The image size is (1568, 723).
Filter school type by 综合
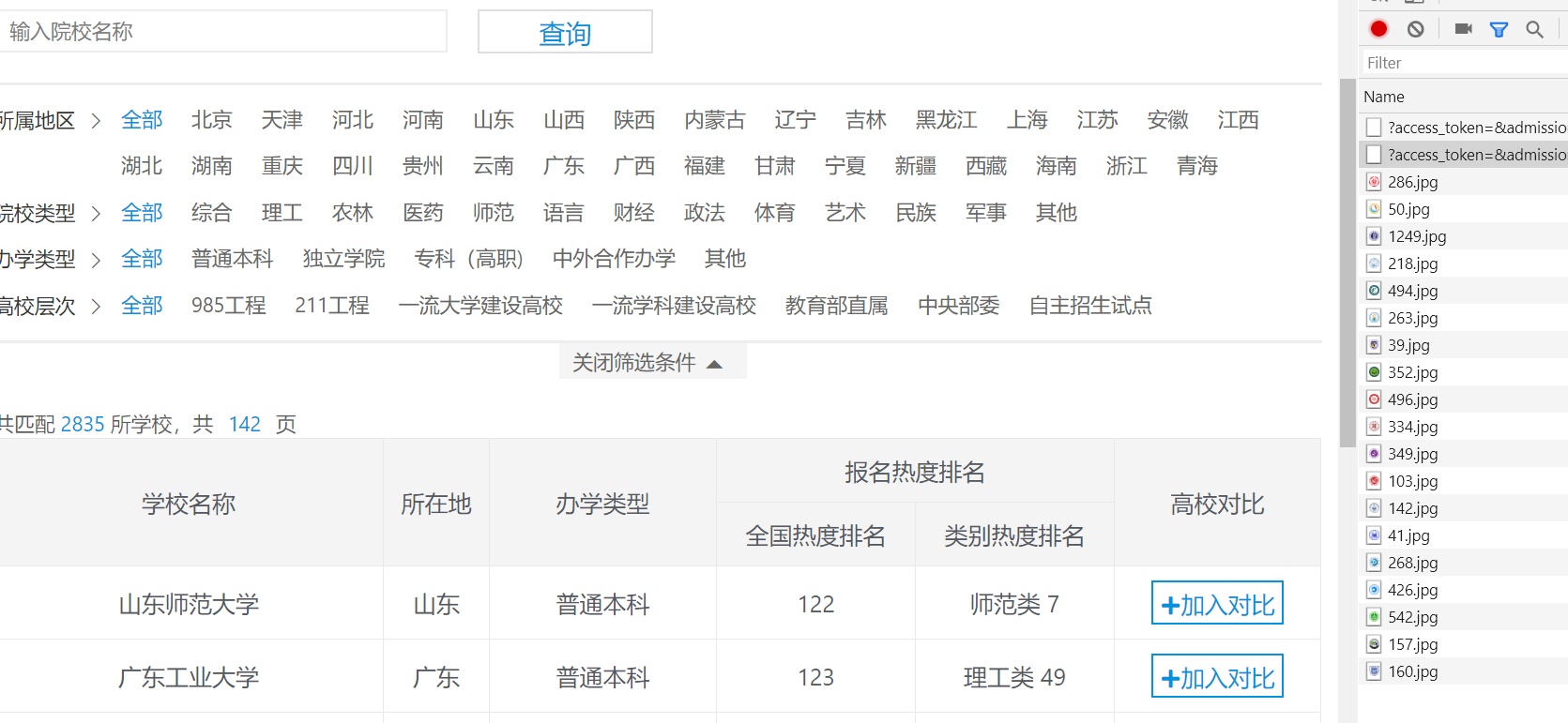point(212,213)
